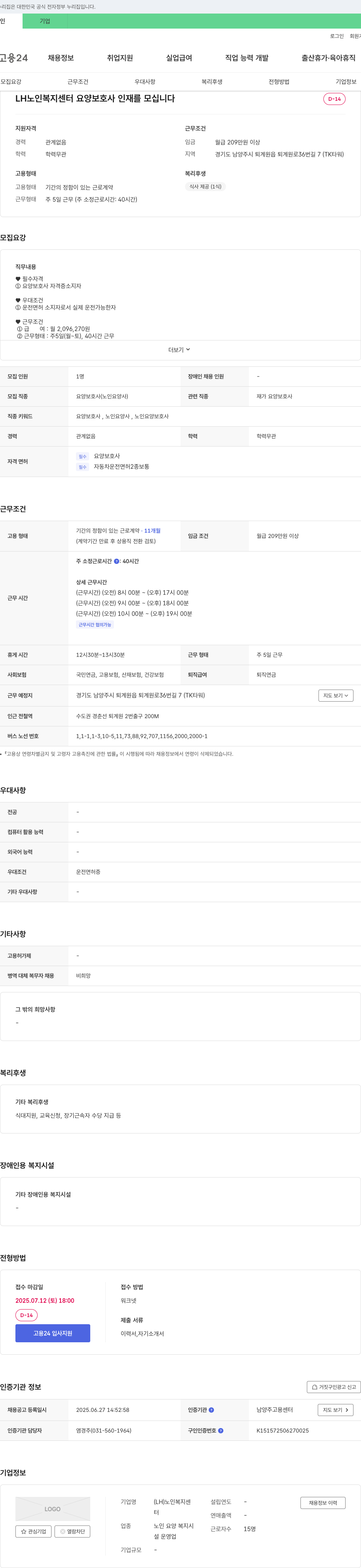This screenshot has height=1568, width=361.
Task: Click 임금 조건 value 월급 209만원 이상
Action: coord(278,536)
